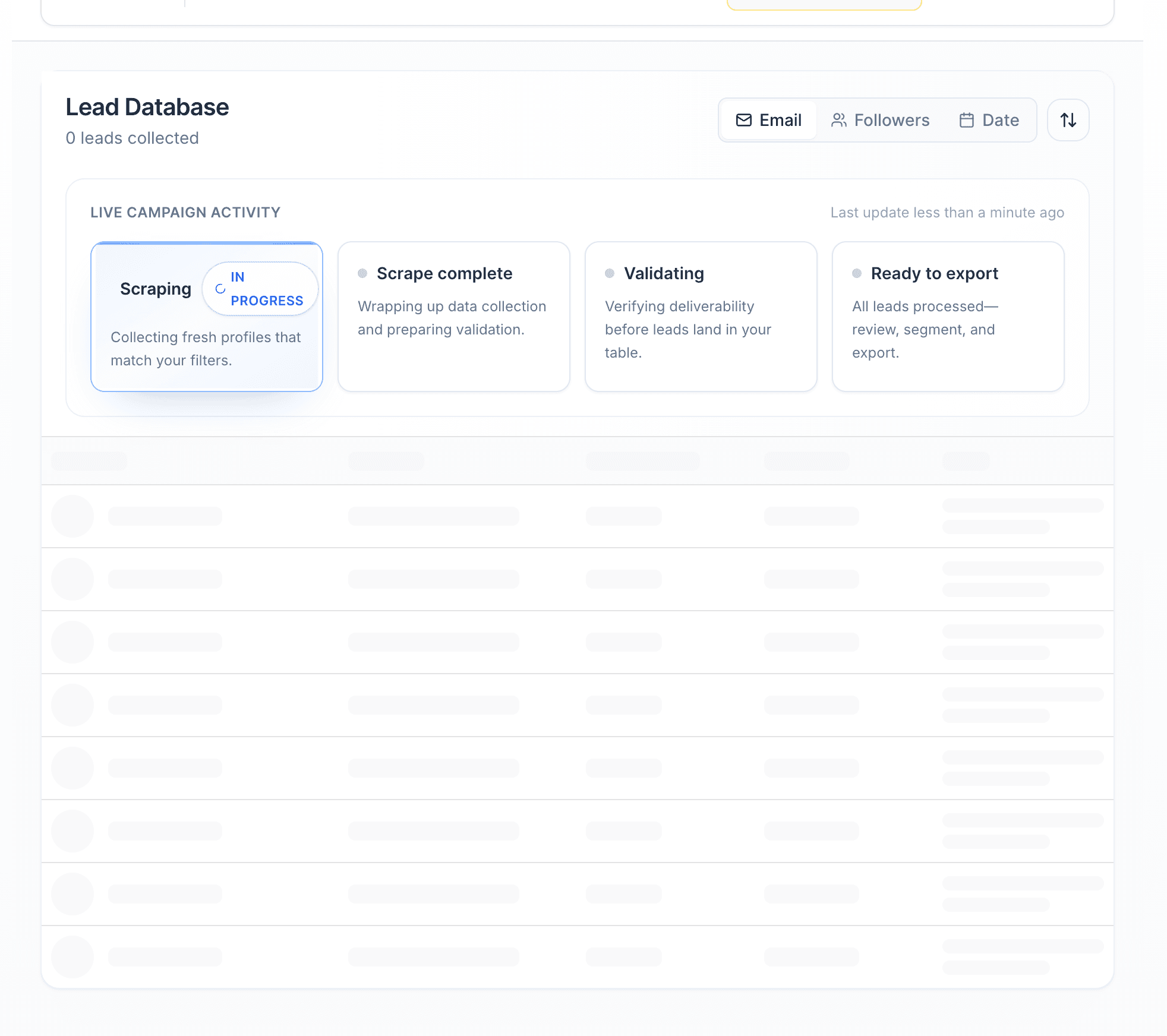Click the IN PROGRESS status badge
This screenshot has width=1167, height=1036.
260,289
